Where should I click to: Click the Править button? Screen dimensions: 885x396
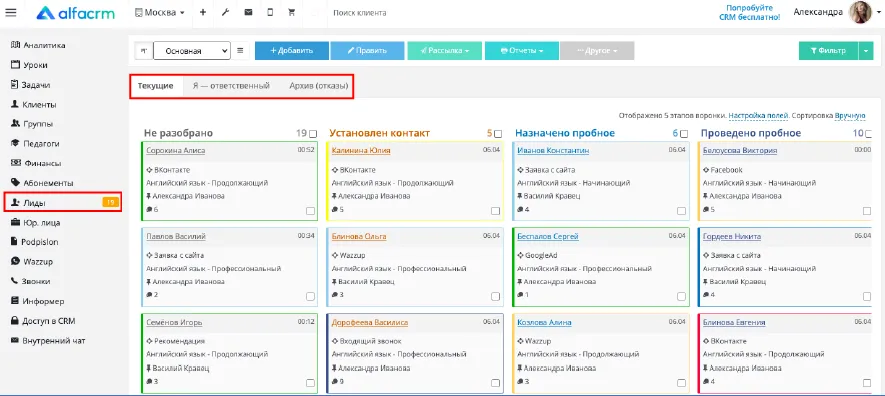367,51
